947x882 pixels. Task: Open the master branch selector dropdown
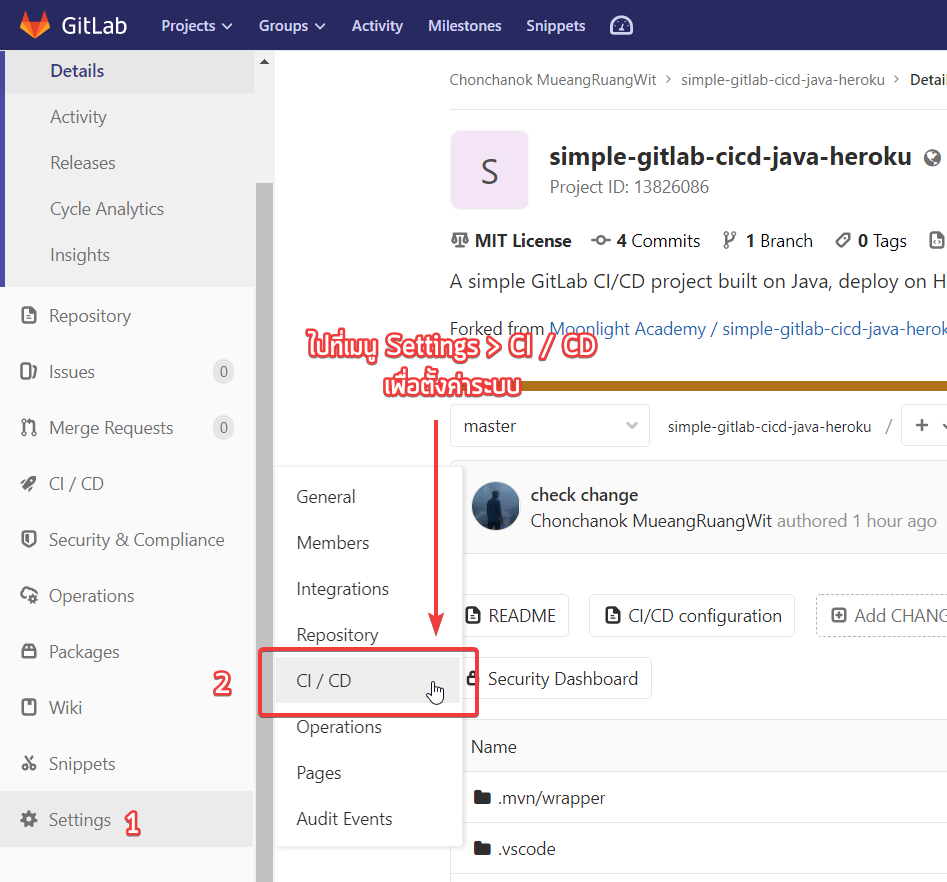tap(550, 426)
